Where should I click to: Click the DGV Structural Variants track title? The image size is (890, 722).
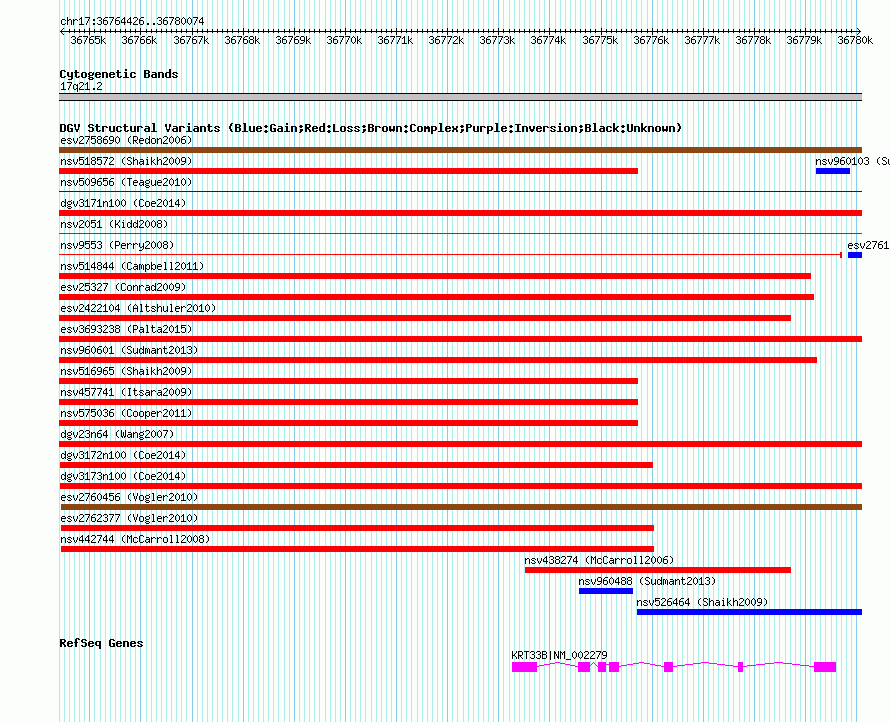click(370, 128)
